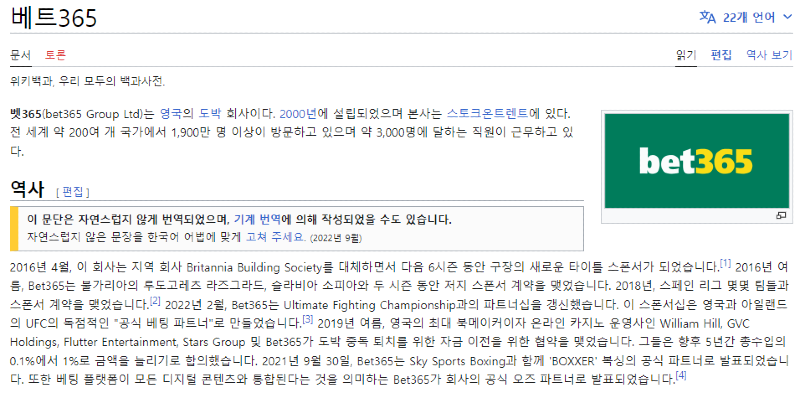Jump to footnote reference 1
Image resolution: width=800 pixels, height=398 pixels.
coord(726,264)
